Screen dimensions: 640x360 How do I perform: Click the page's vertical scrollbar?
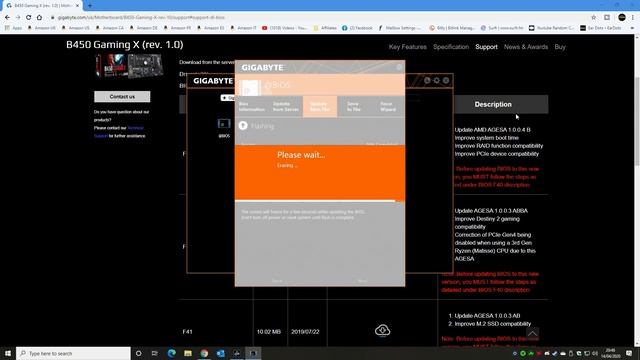(x=637, y=121)
